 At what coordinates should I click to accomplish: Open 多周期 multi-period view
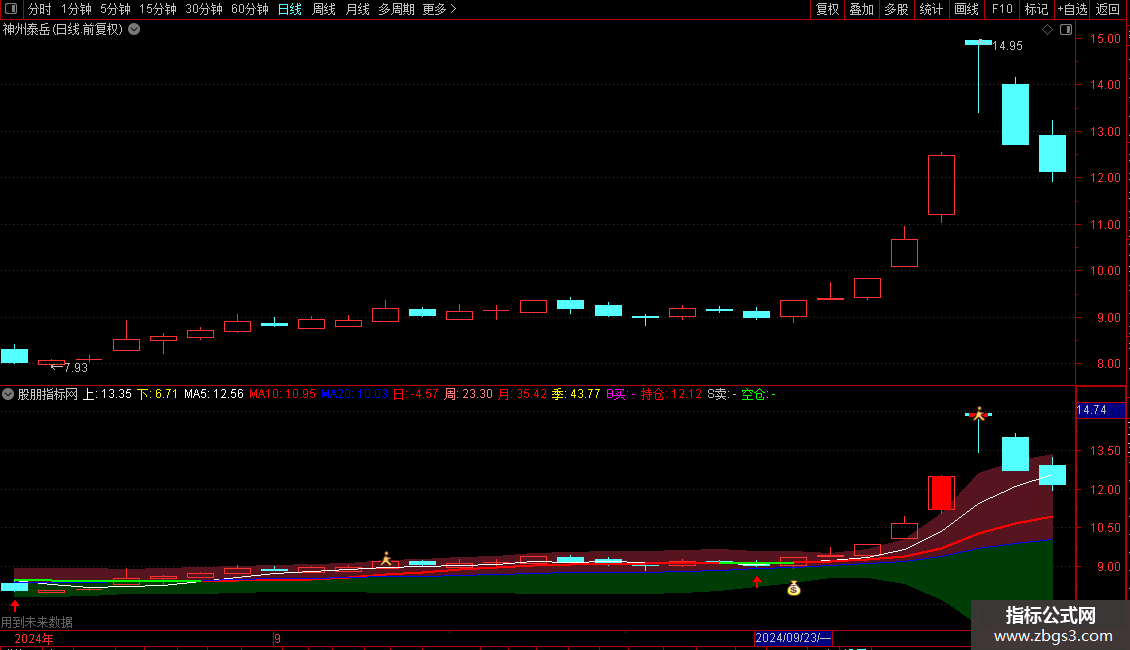[x=396, y=9]
